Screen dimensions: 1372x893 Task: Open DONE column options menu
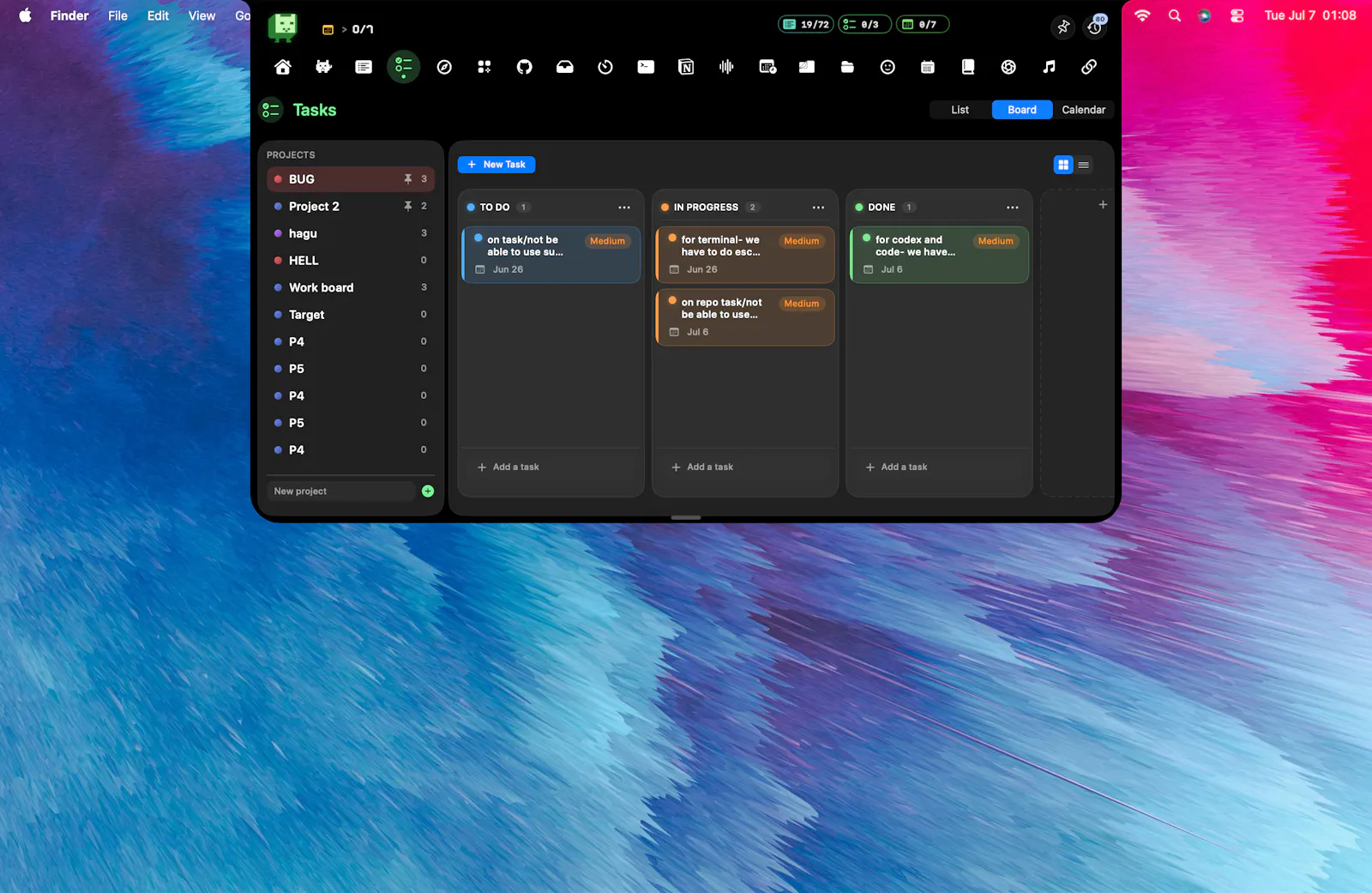coord(1013,208)
